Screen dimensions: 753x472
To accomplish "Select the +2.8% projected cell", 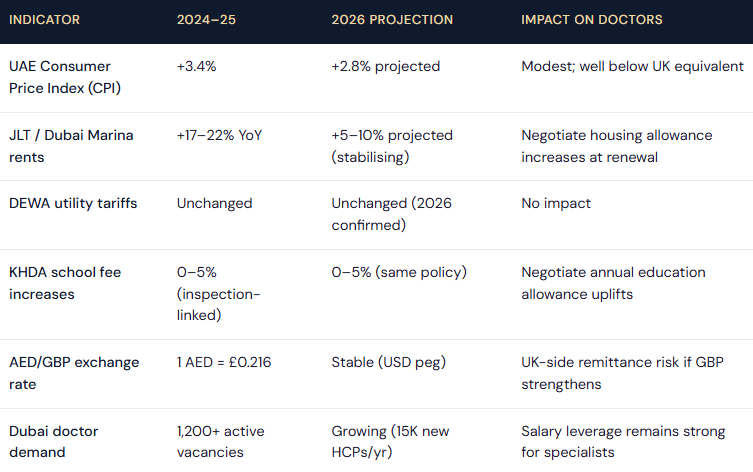I will 386,66.
